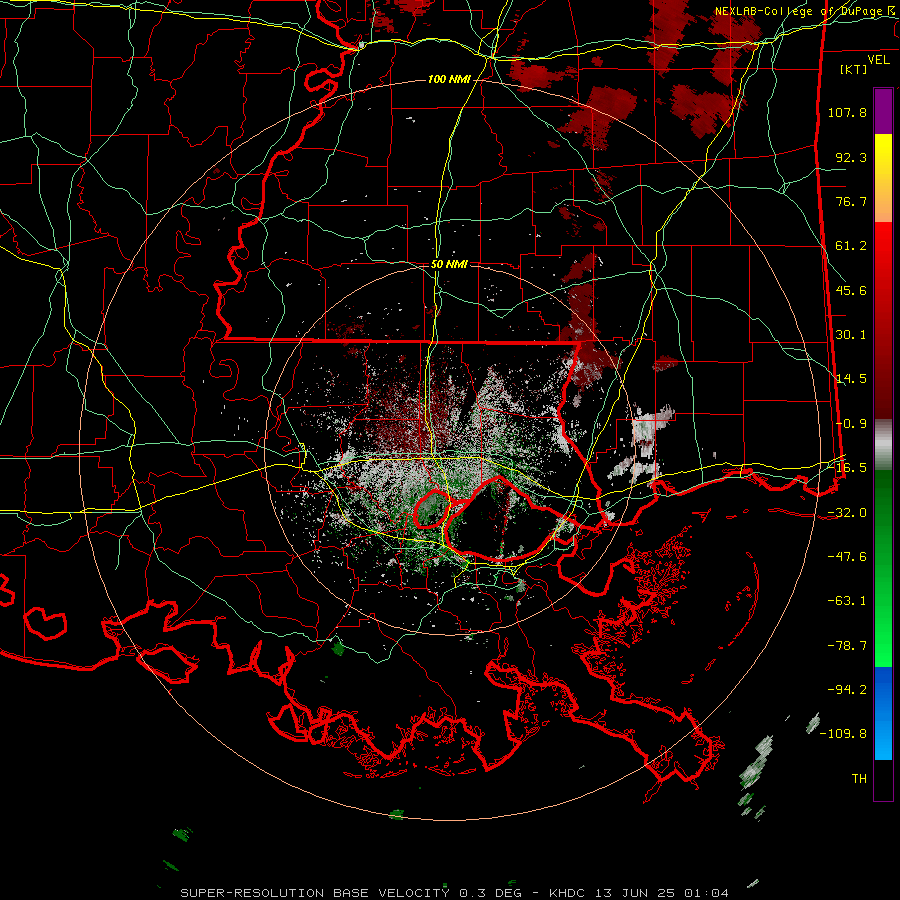
Task: Click the [KT] units label
Action: click(852, 69)
